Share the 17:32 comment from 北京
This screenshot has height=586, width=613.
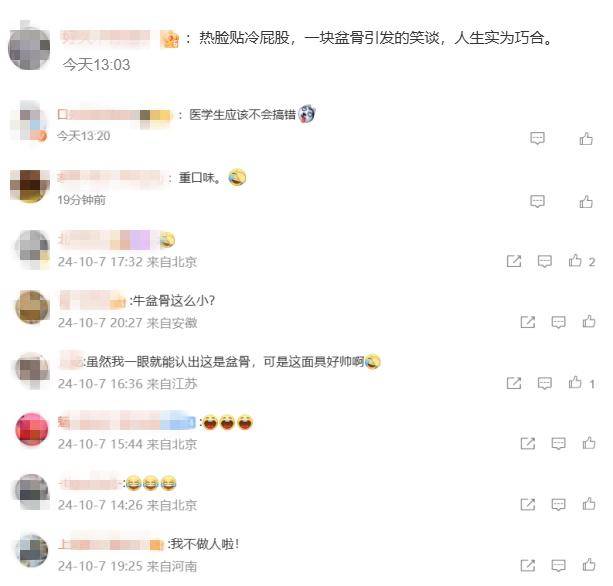tap(514, 261)
